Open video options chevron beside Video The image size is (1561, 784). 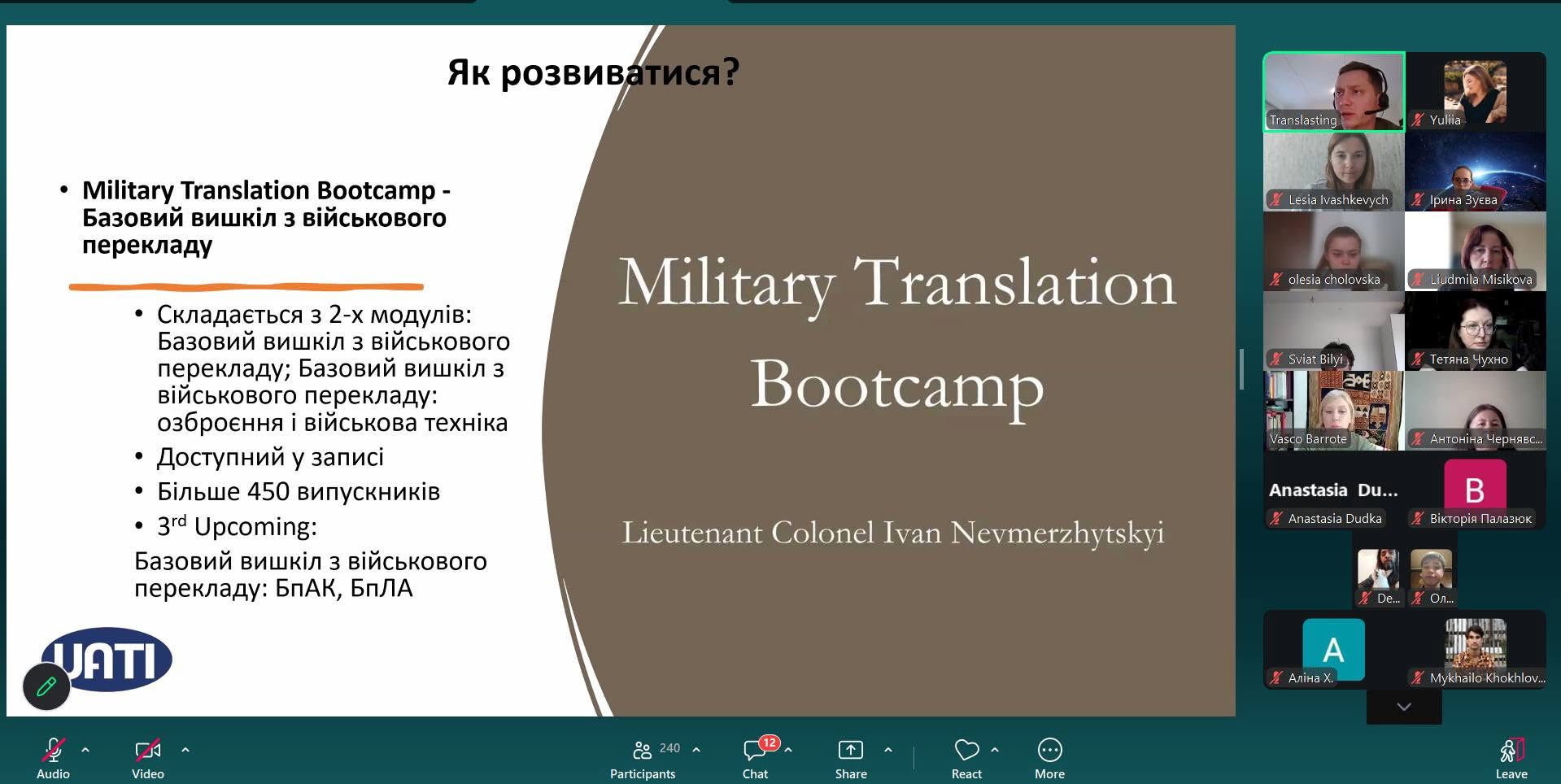point(185,750)
